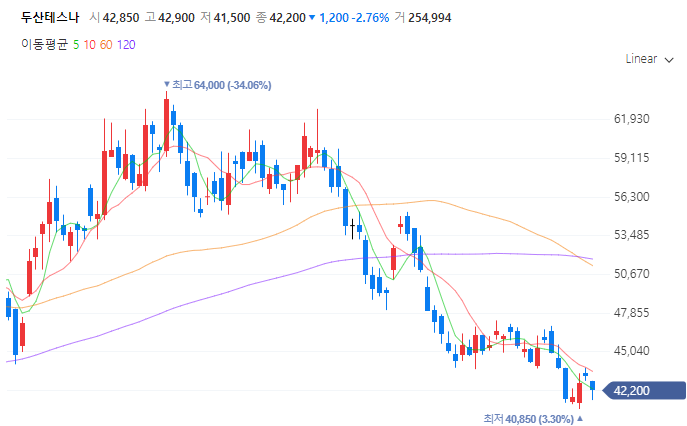Click the 61,930 axis label
This screenshot has width=687, height=426.
pos(631,119)
